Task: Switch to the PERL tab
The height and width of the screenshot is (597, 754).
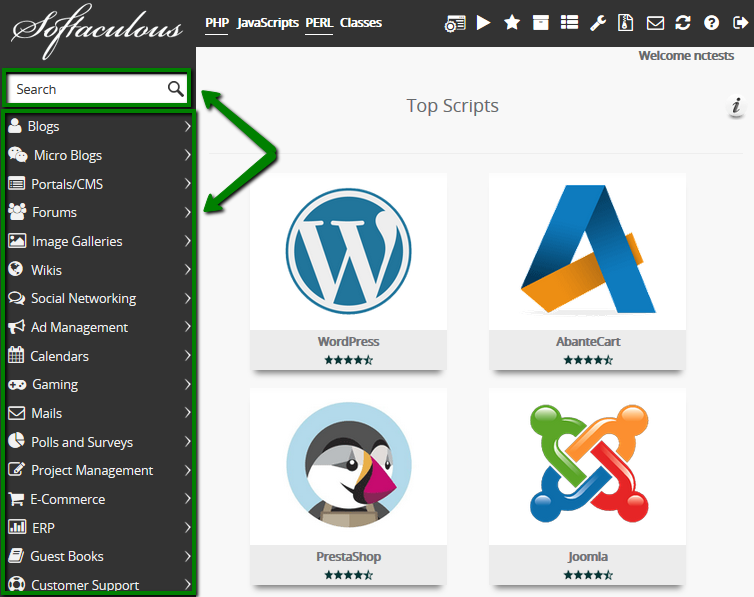Action: 319,23
